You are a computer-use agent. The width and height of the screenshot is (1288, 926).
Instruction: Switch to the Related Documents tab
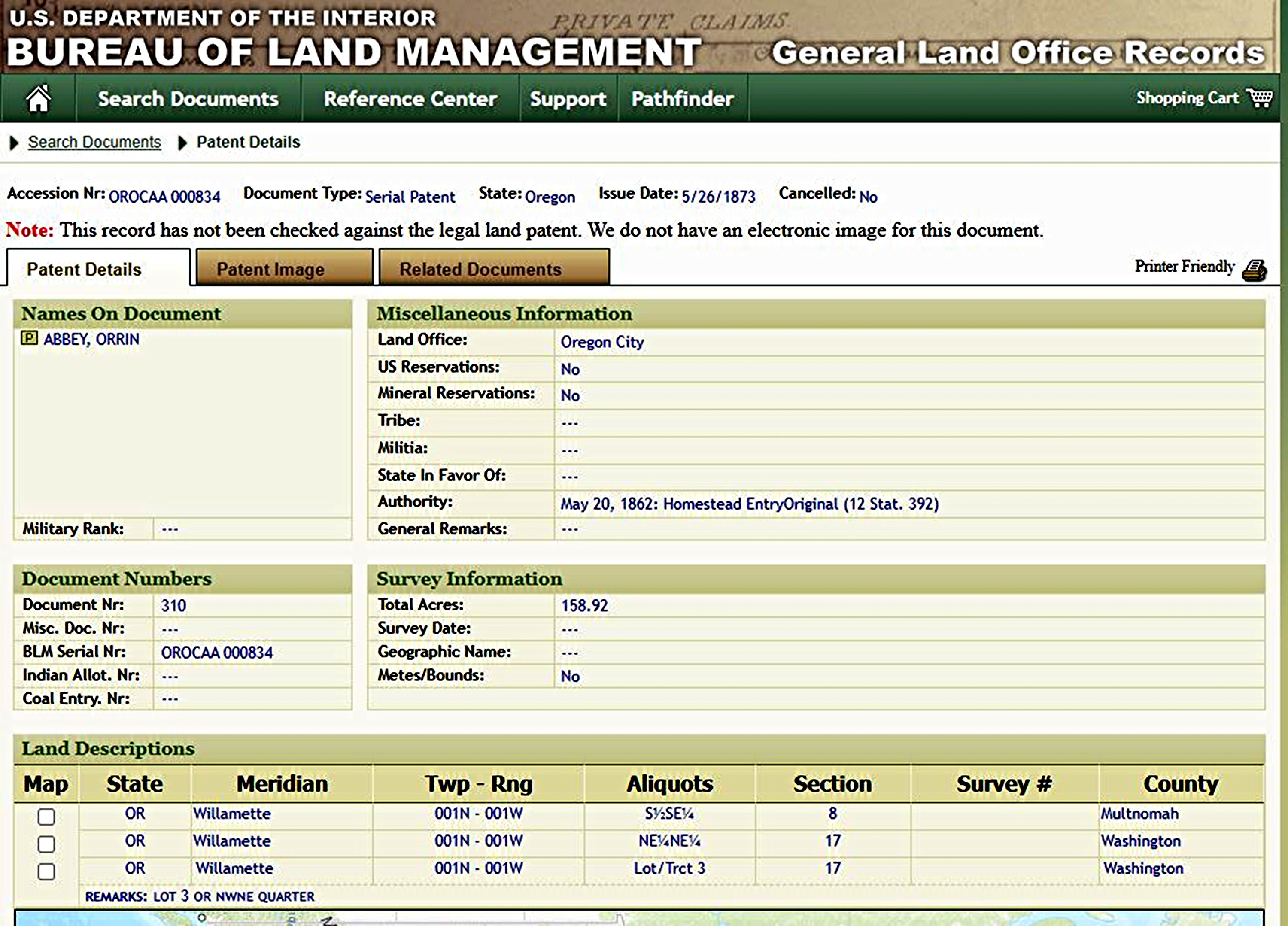494,267
